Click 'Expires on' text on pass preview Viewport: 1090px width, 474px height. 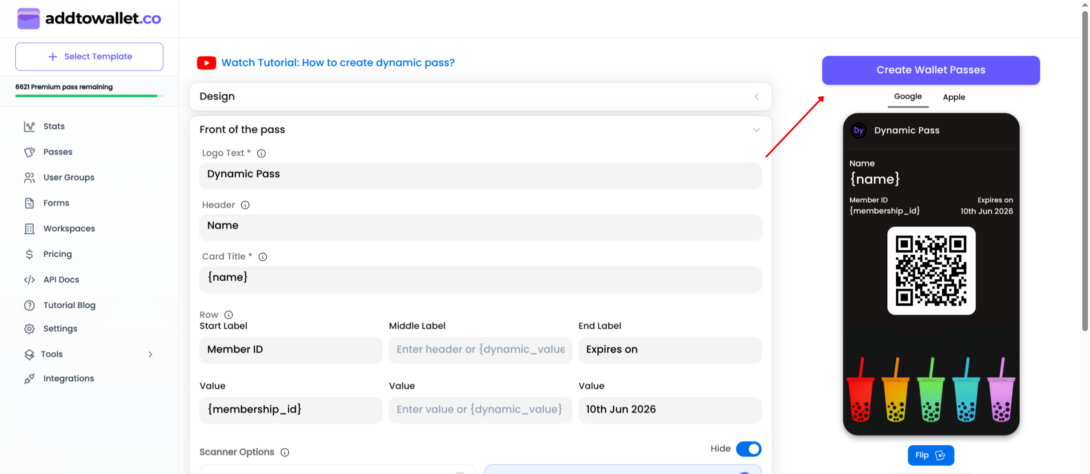[995, 200]
